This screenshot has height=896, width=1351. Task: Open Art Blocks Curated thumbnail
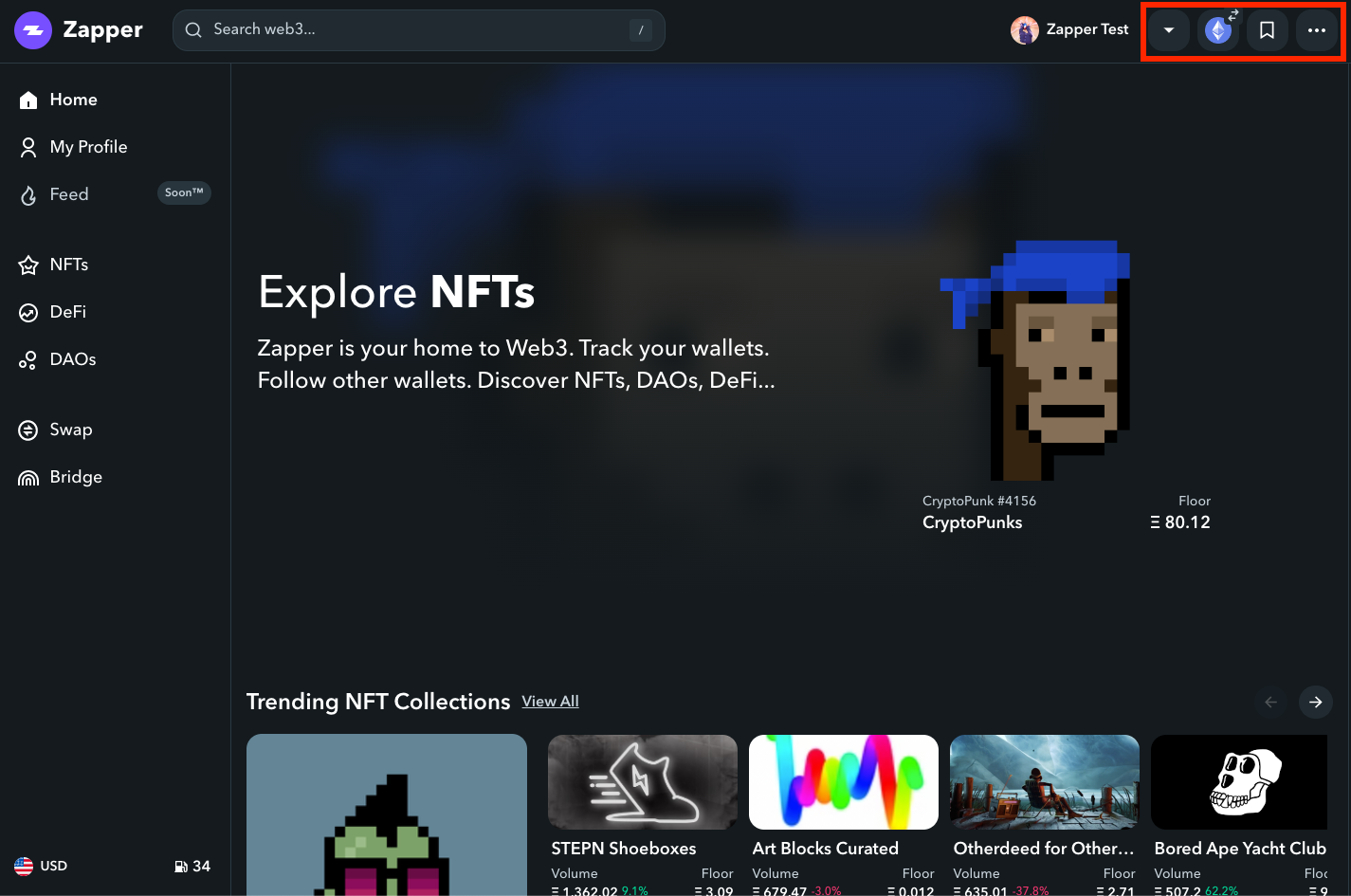point(844,782)
